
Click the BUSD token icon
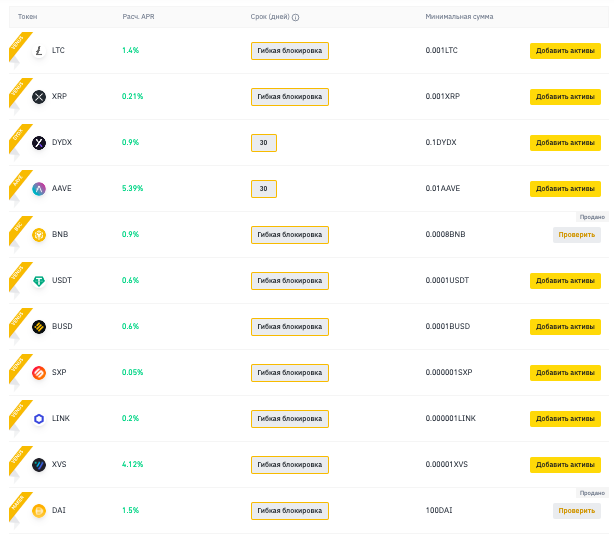tap(39, 327)
